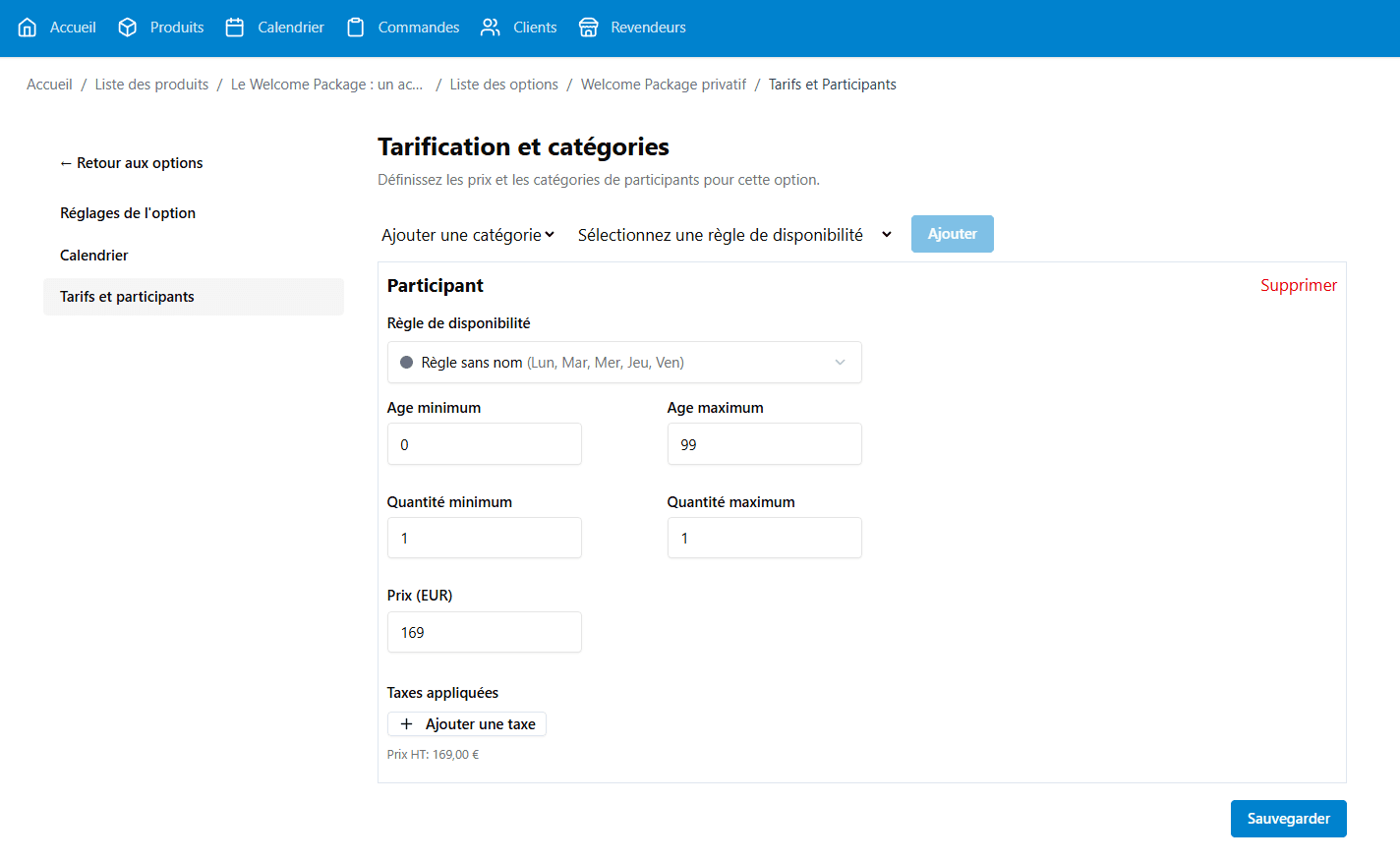1400x860 pixels.
Task: Click the chevron of the availability rule selector
Action: [841, 363]
